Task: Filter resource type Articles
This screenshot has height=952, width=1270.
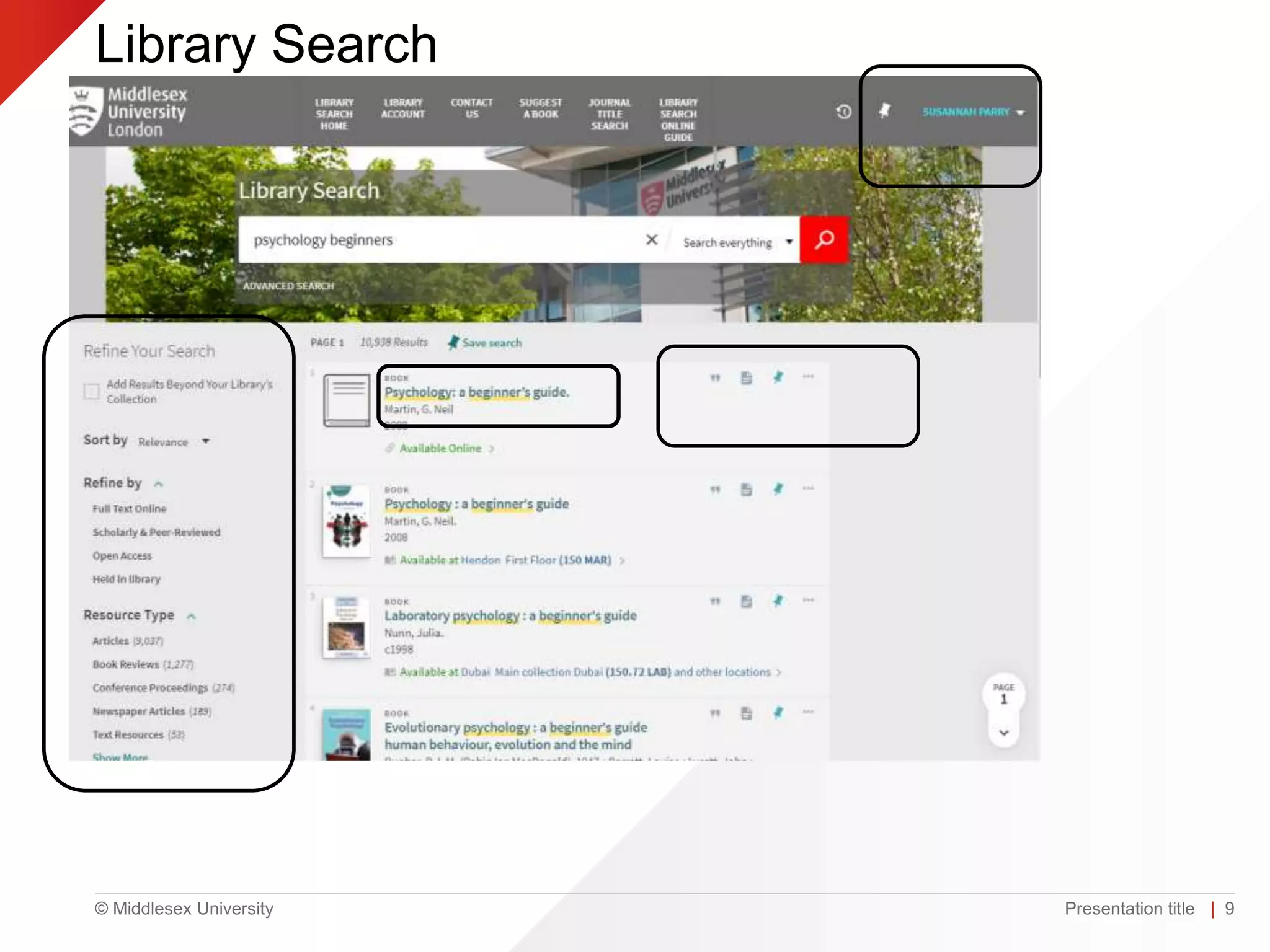Action: click(x=128, y=641)
